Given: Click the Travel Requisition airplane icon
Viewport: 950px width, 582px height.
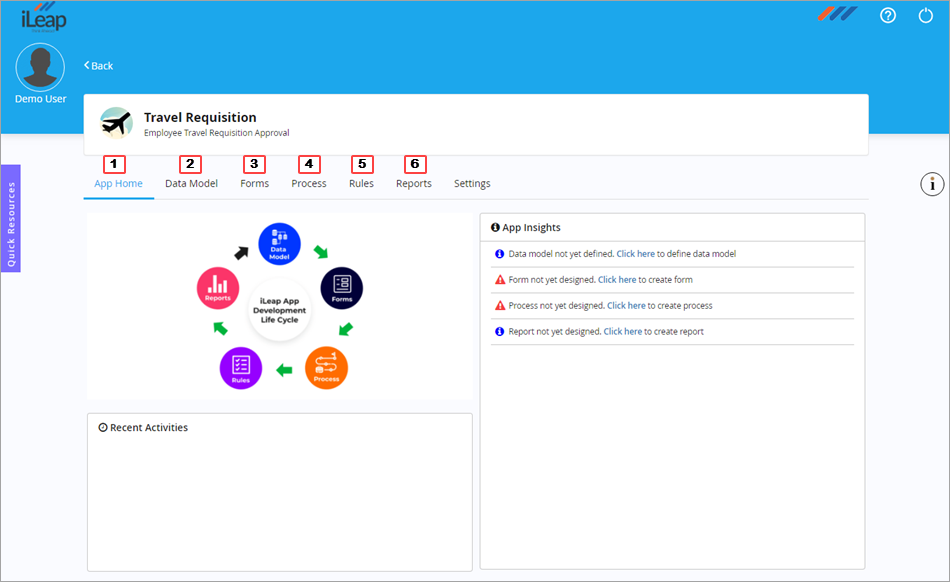Looking at the screenshot, I should (x=116, y=123).
